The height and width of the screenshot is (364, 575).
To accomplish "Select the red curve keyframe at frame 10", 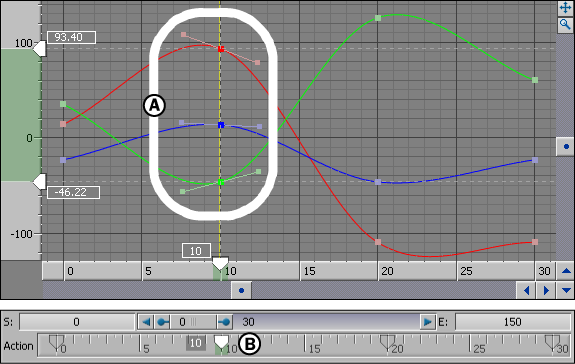I will 221,49.
